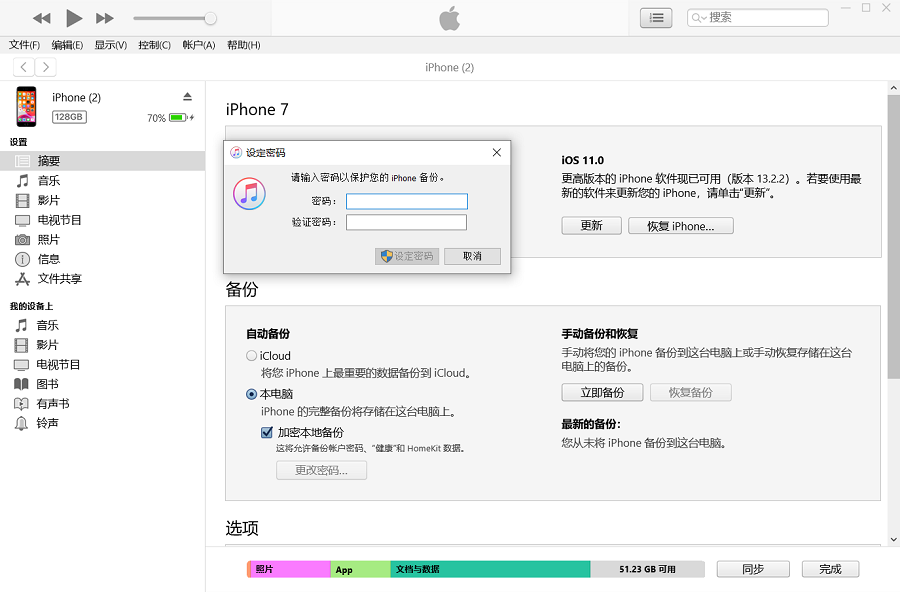
Task: Click the 音乐 icon under 我的设备上
Action: click(x=21, y=326)
